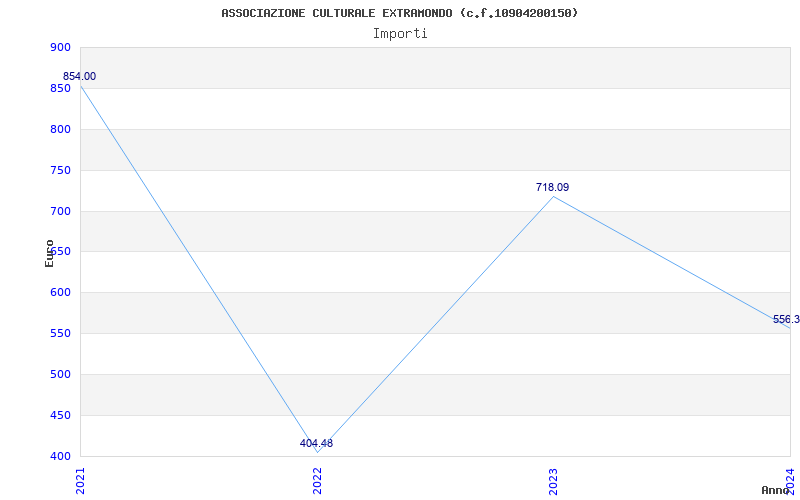Click the 700 y-axis value

(x=60, y=211)
